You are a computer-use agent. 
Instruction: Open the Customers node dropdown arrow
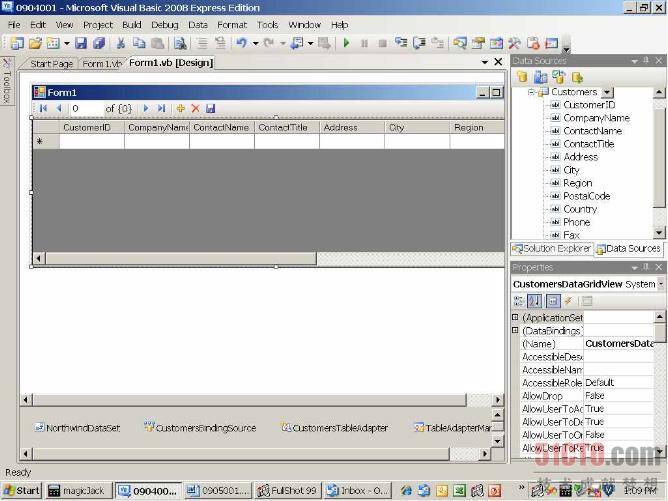[x=607, y=92]
